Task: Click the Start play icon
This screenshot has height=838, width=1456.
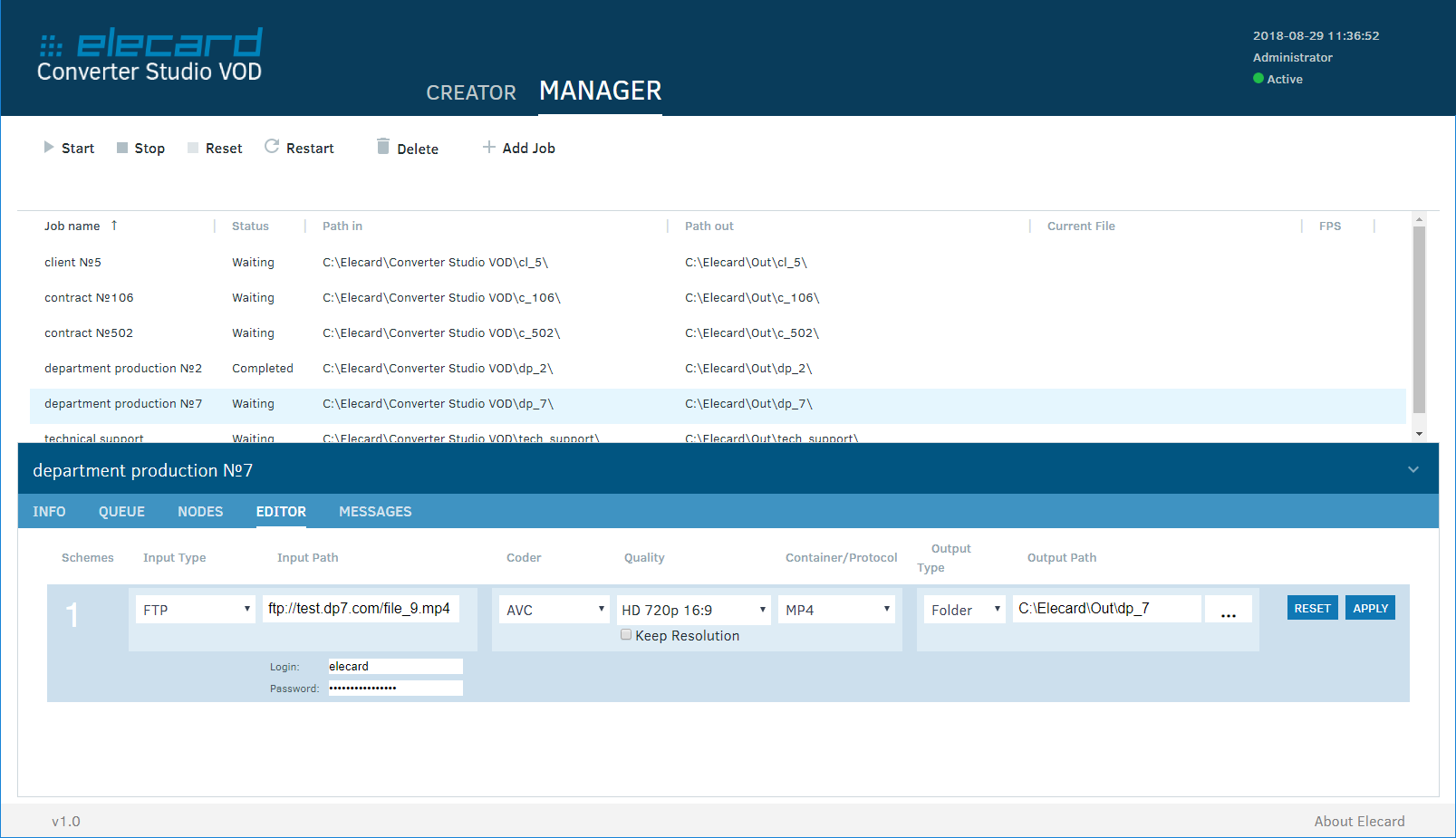Action: click(x=49, y=148)
